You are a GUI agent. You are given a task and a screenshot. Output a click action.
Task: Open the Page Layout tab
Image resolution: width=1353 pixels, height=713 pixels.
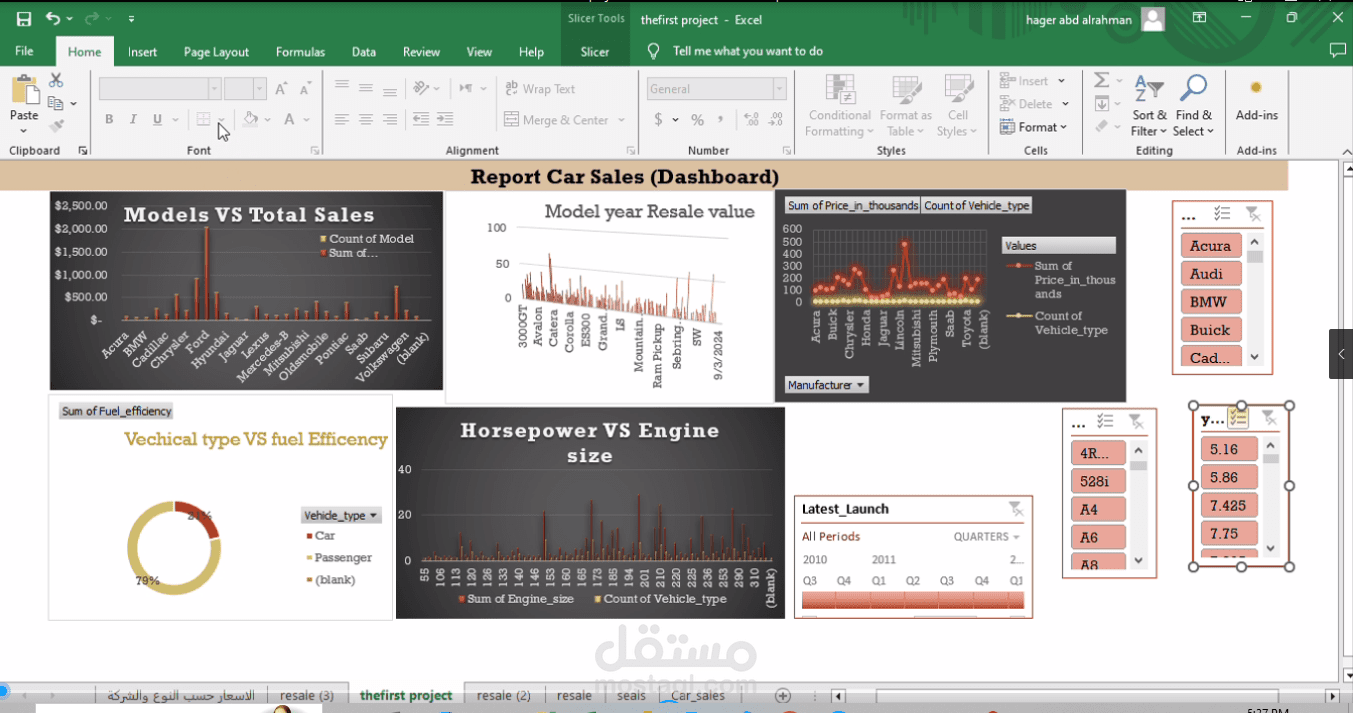[216, 52]
